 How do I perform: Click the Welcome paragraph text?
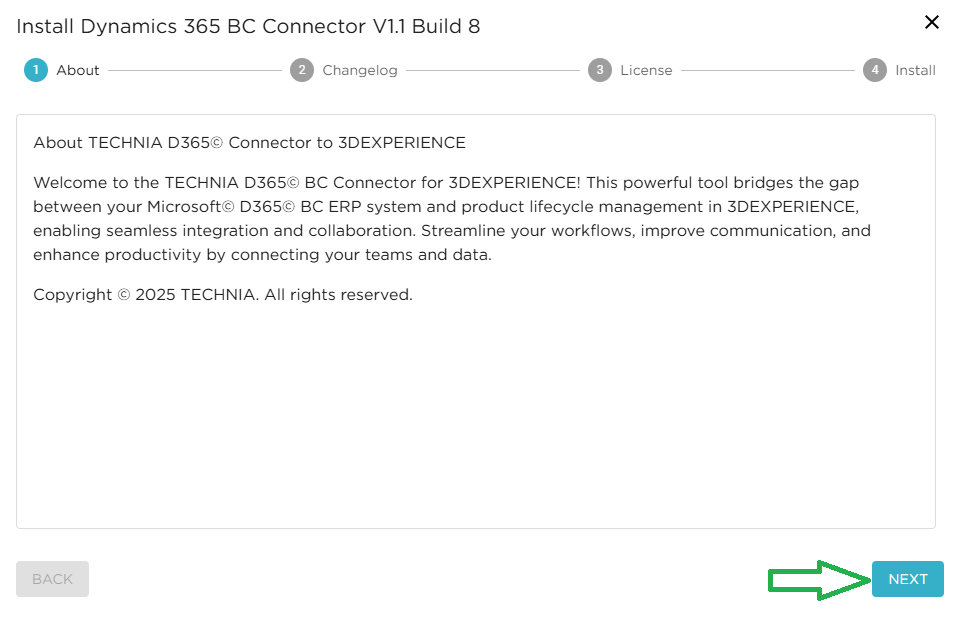[x=450, y=218]
